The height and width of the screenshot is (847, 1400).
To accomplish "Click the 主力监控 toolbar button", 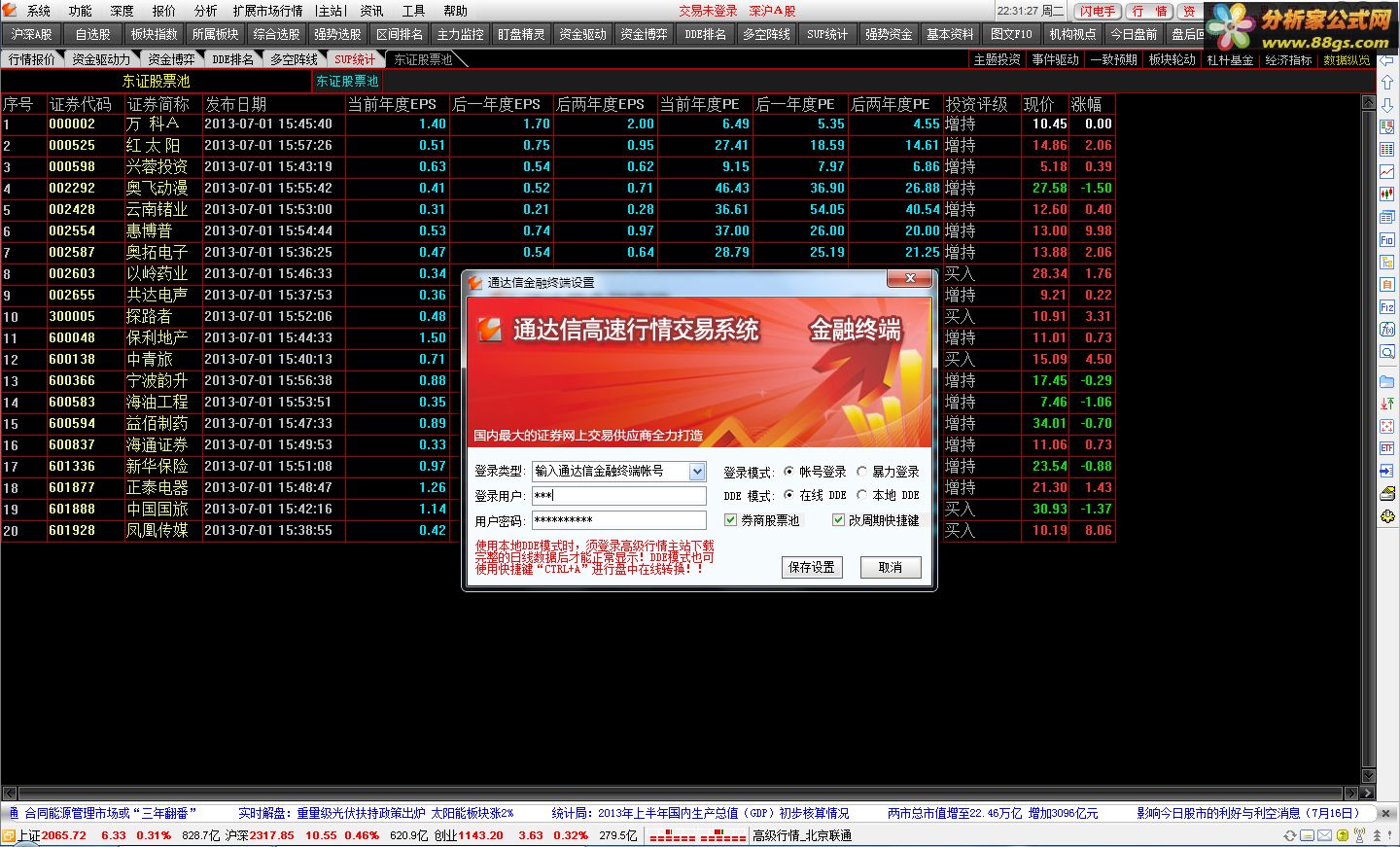I will [461, 34].
